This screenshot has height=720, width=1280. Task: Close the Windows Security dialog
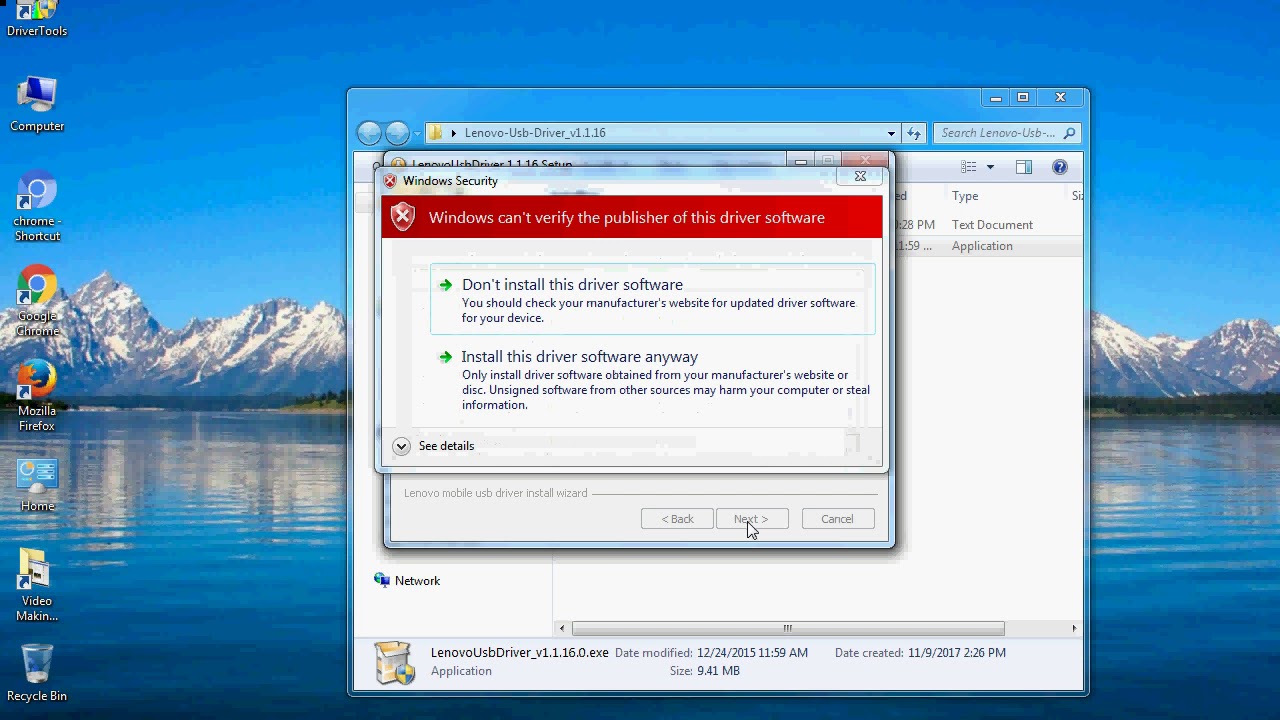(x=860, y=177)
